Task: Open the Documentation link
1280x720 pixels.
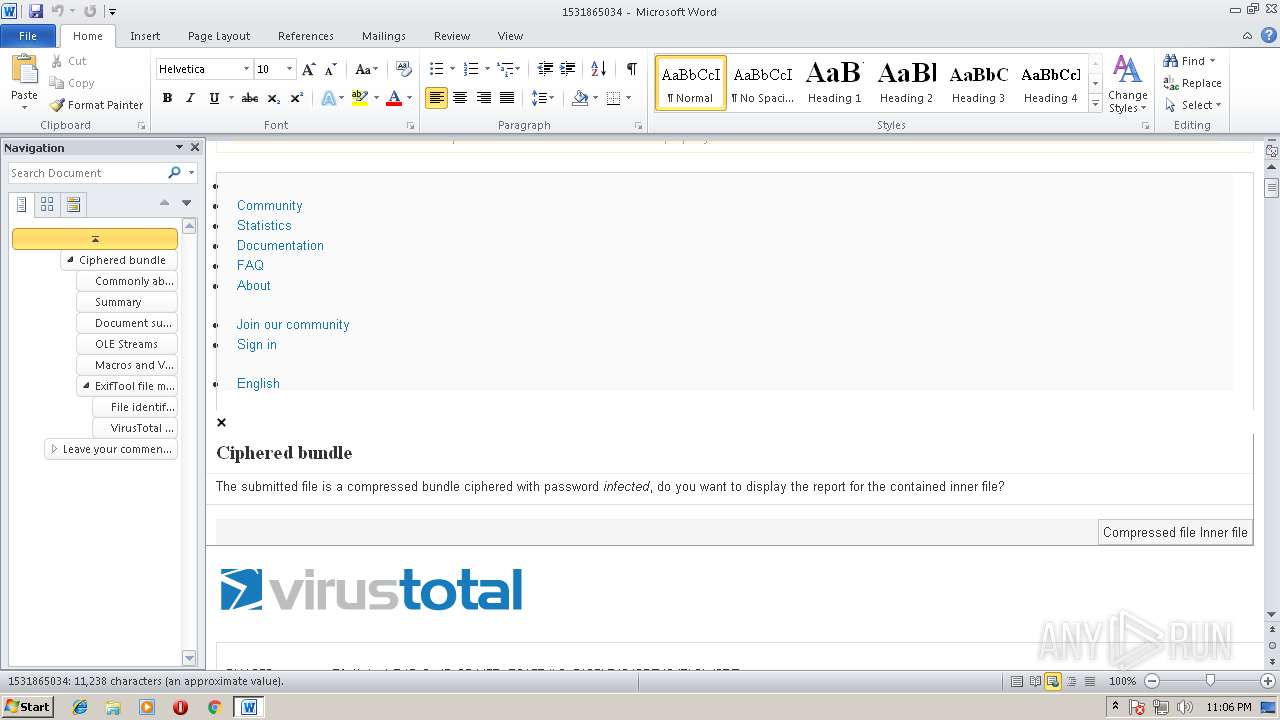Action: click(280, 246)
